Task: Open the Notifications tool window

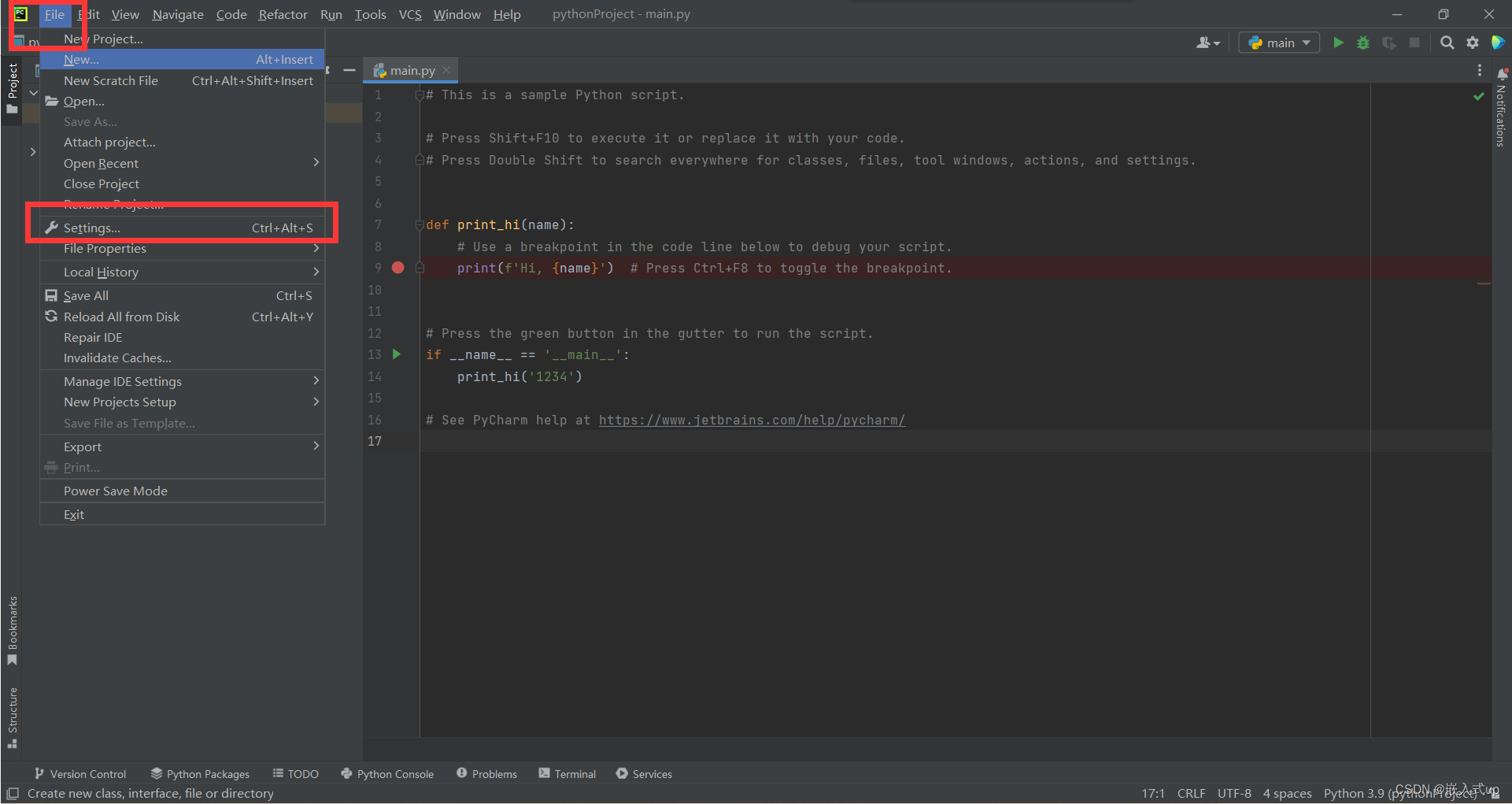Action: [x=1502, y=108]
